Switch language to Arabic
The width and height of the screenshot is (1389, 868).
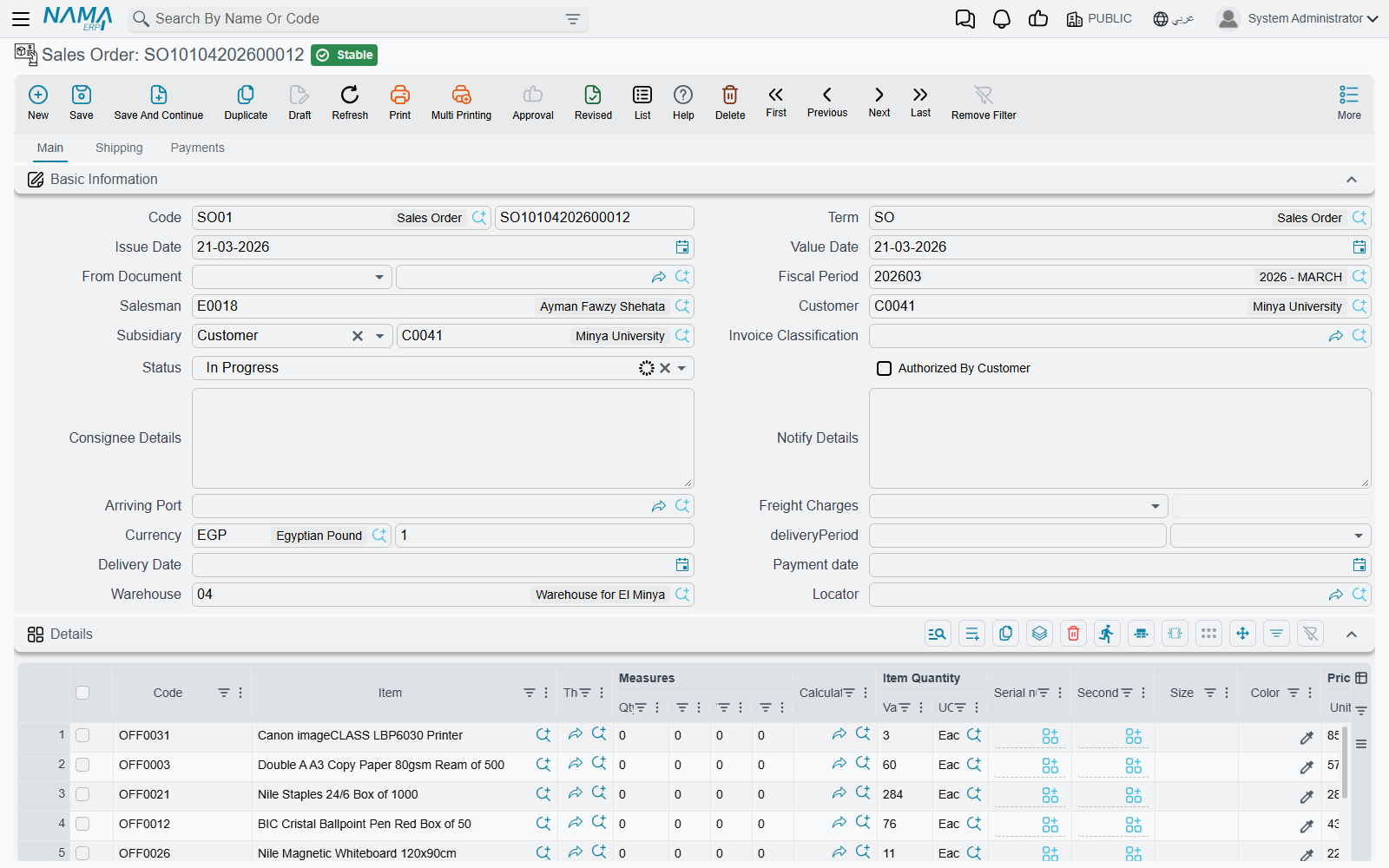pyautogui.click(x=1174, y=18)
